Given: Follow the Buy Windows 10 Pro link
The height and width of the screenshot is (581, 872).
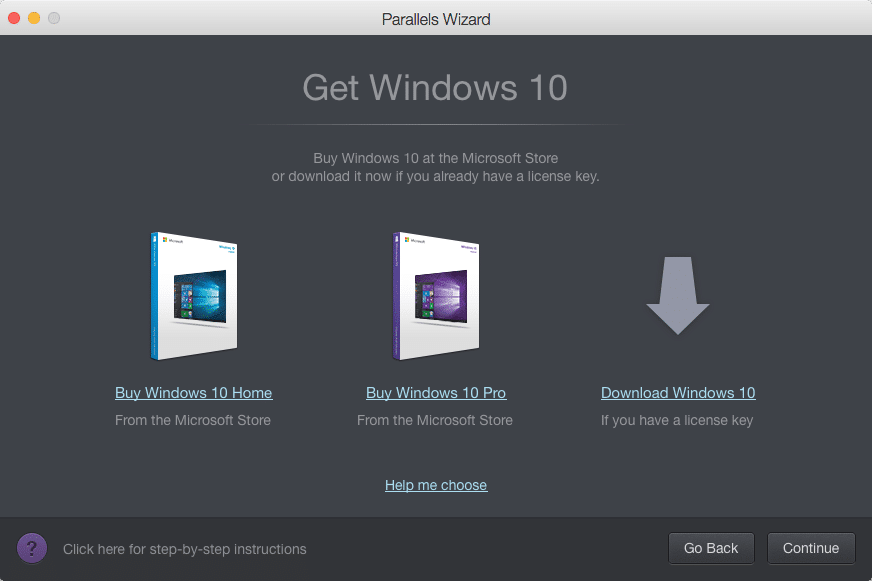Looking at the screenshot, I should click(436, 393).
